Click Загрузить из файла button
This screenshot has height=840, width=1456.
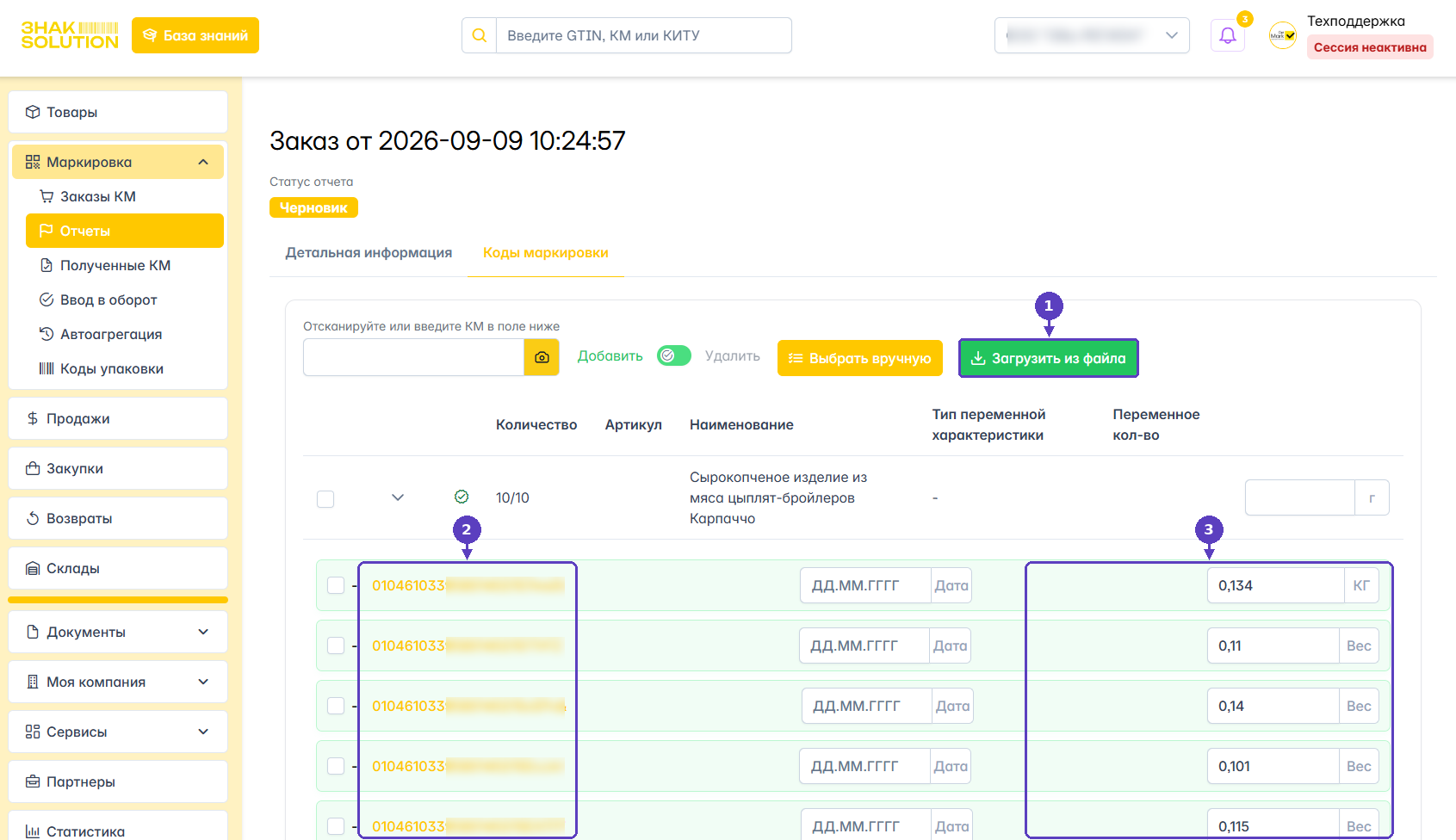1049,358
